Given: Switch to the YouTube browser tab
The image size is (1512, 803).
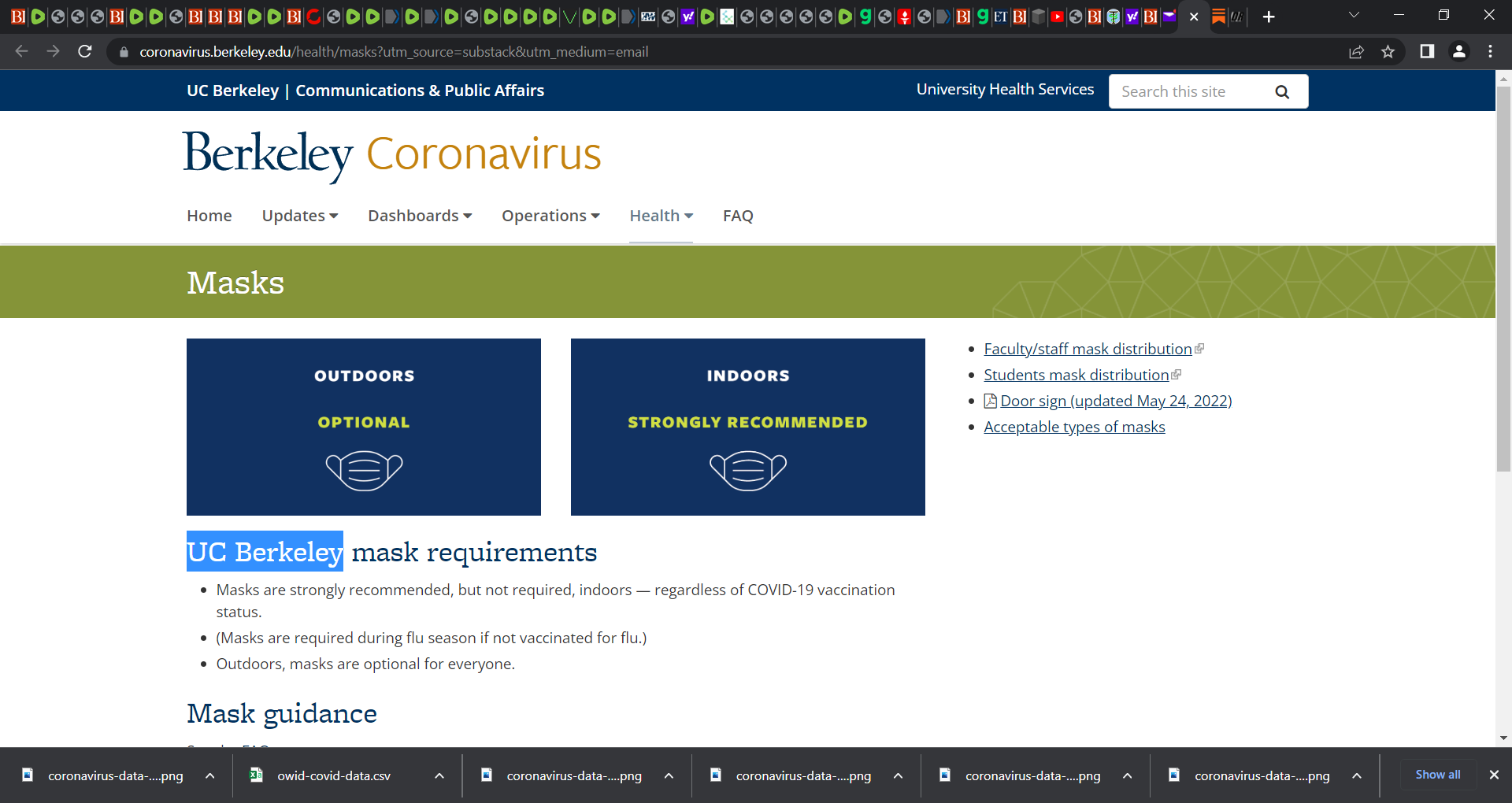Looking at the screenshot, I should [x=1058, y=17].
